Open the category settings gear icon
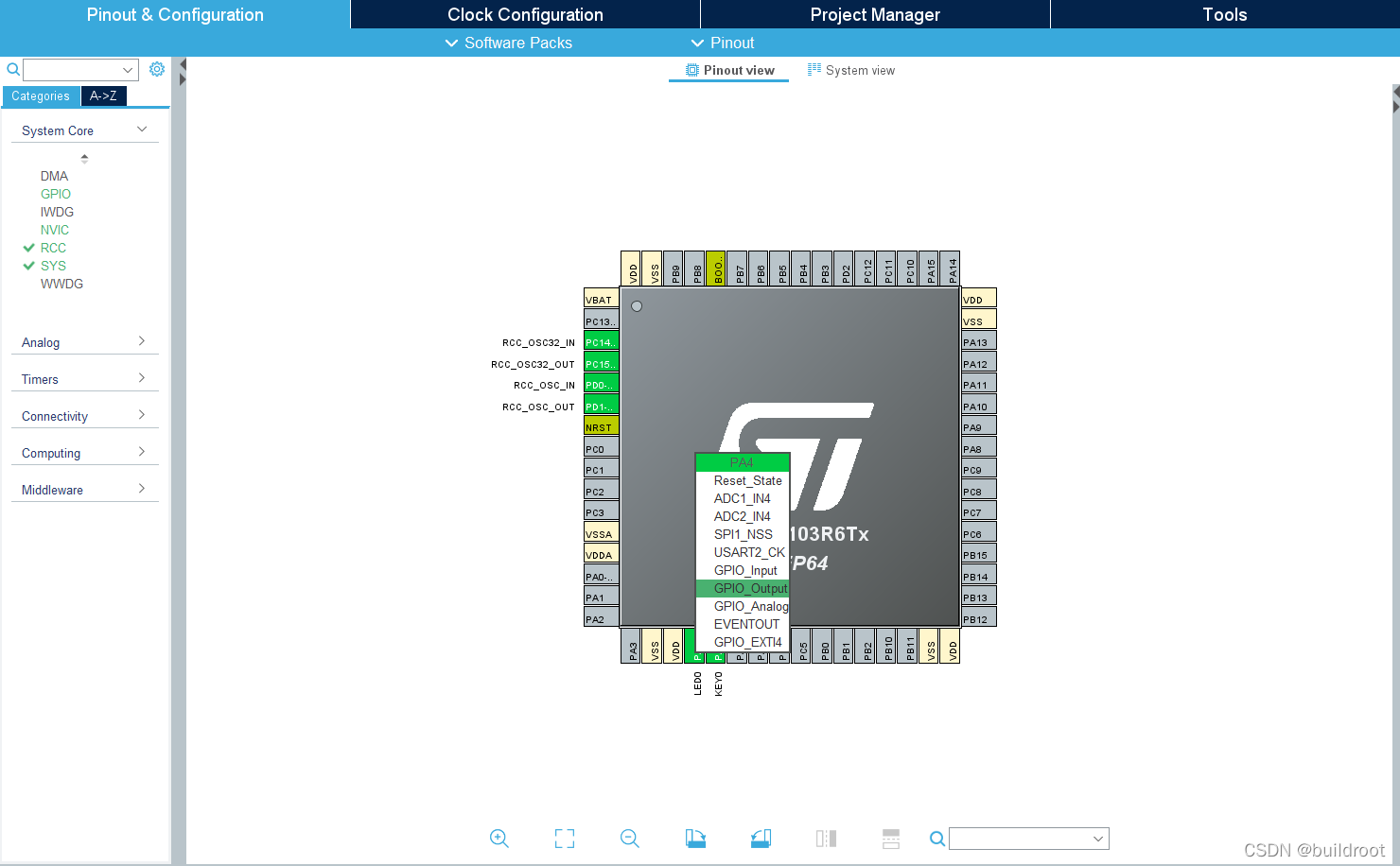This screenshot has width=1400, height=866. click(157, 69)
